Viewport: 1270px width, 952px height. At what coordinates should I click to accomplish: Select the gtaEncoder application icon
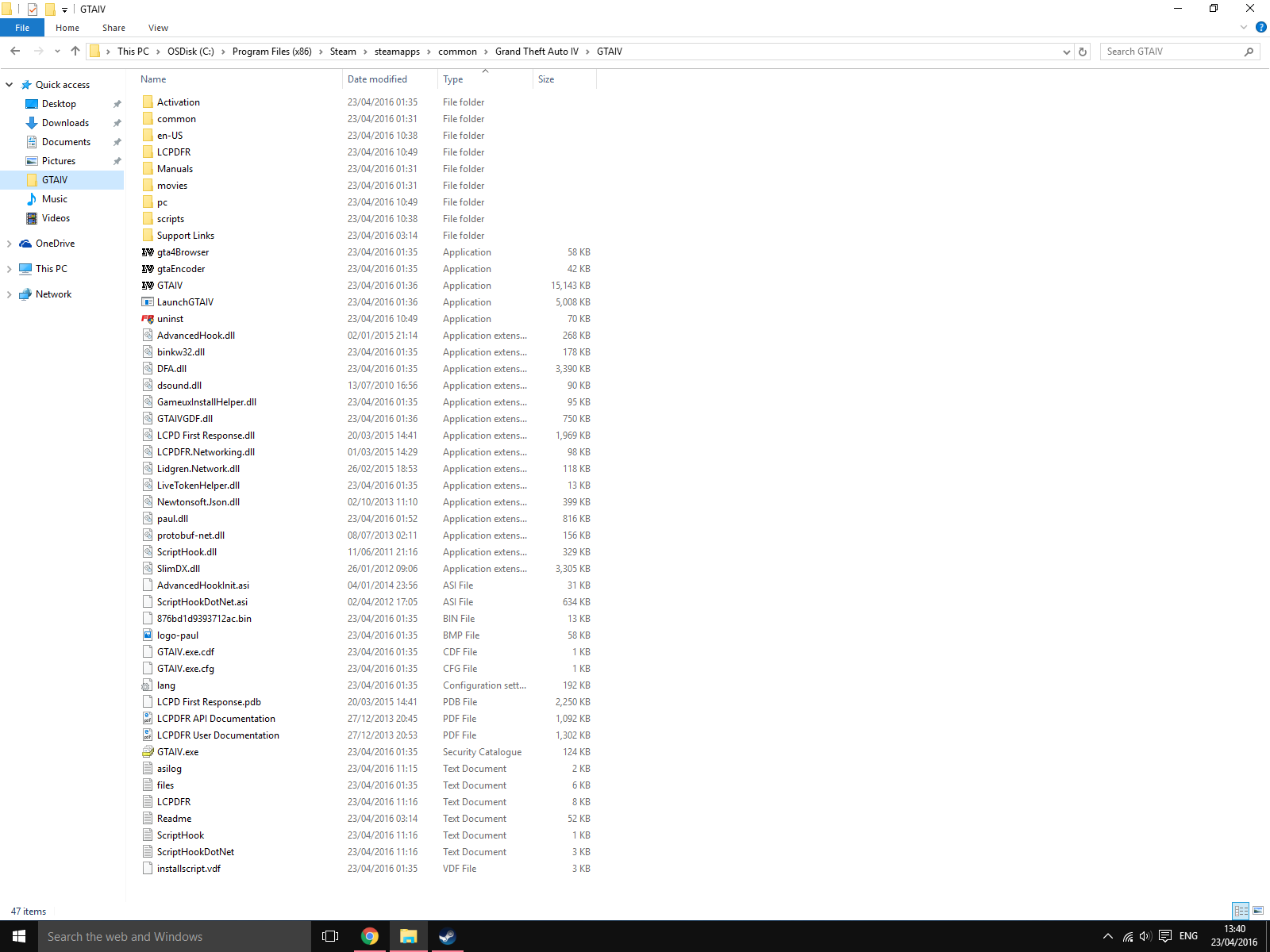click(148, 269)
